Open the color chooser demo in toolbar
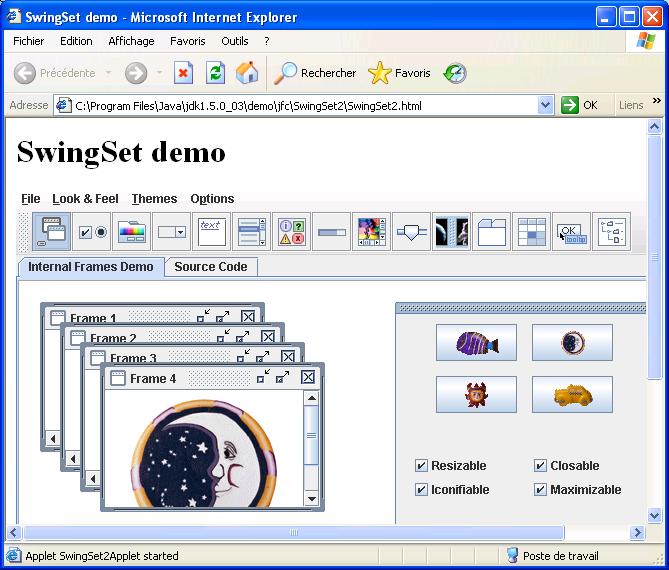 click(132, 231)
